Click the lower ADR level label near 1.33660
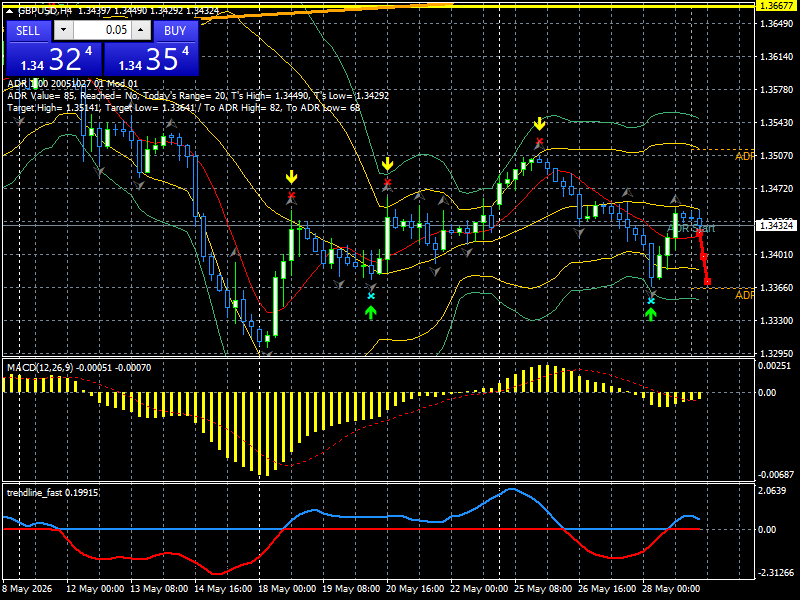 click(744, 295)
